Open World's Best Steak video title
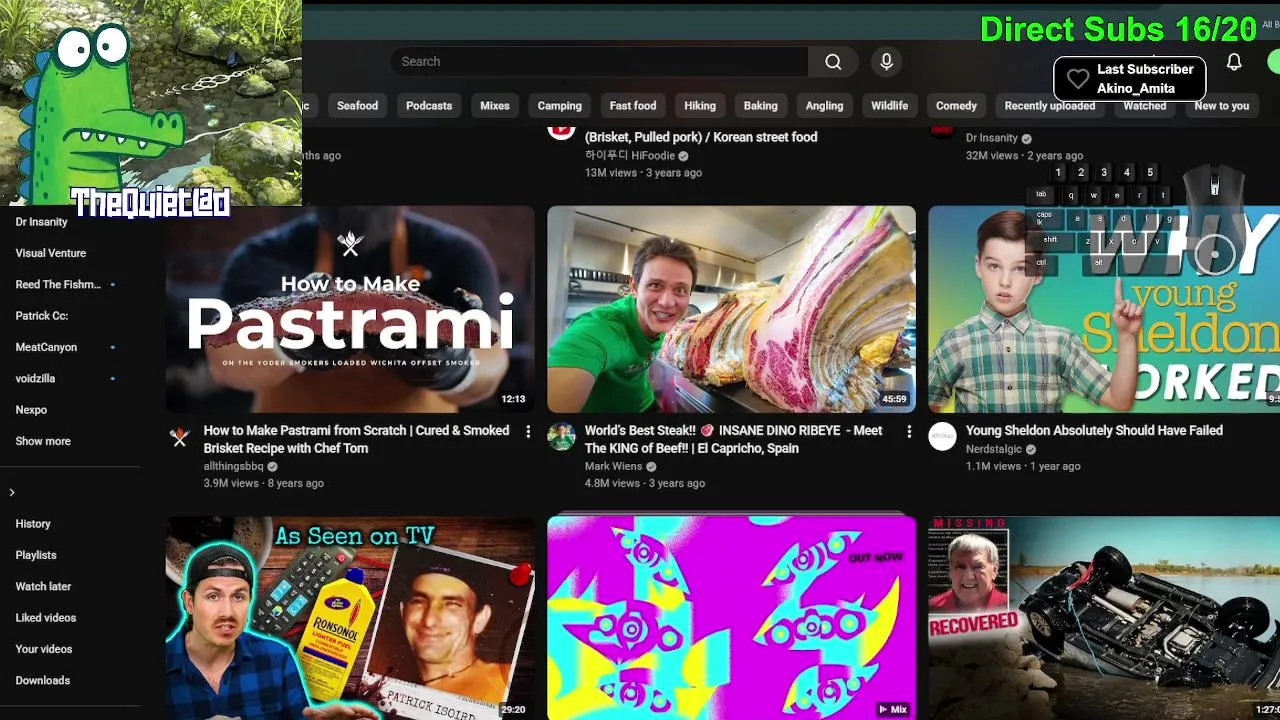 pyautogui.click(x=733, y=439)
